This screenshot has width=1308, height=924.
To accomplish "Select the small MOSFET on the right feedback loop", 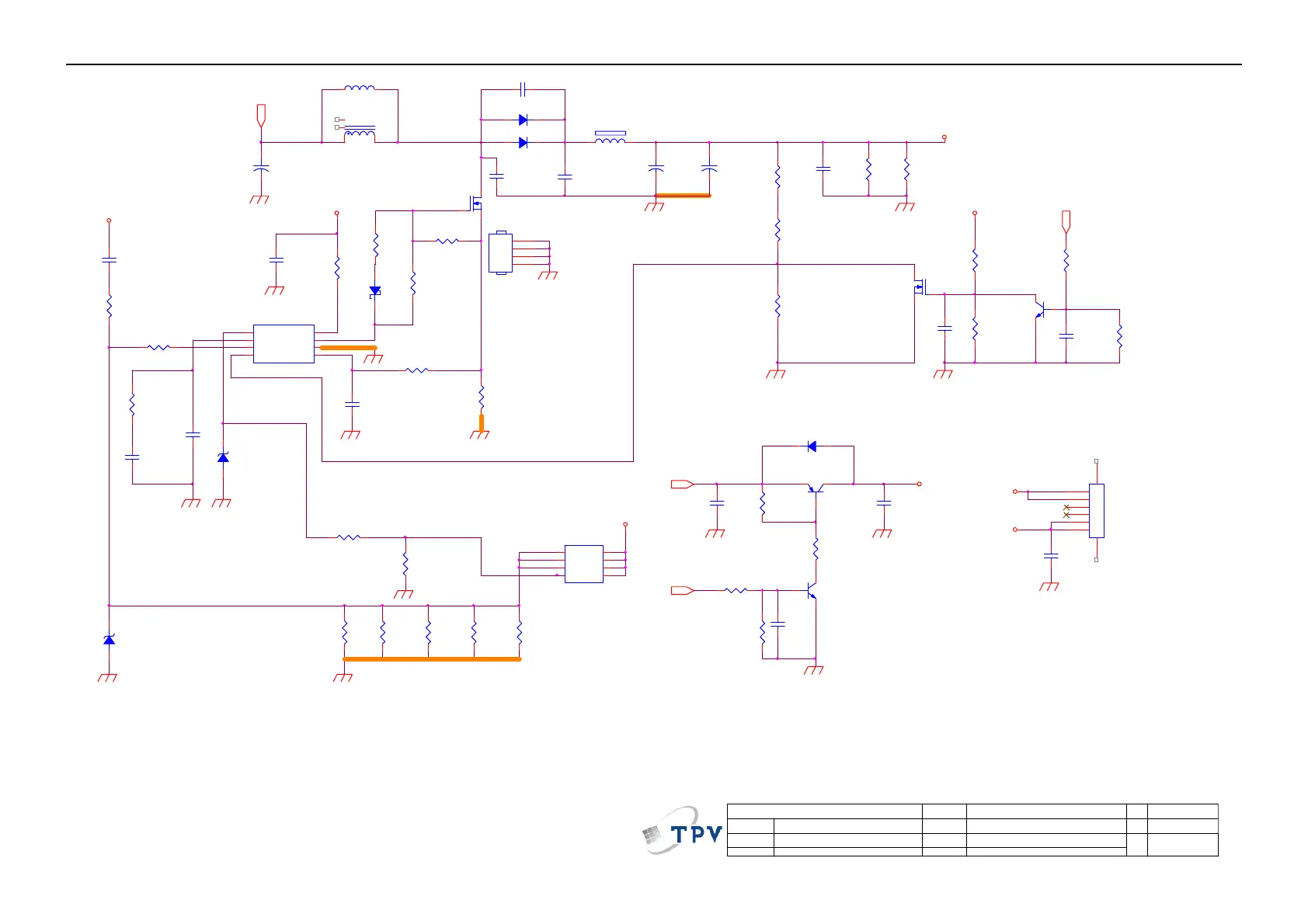I will coord(921,287).
